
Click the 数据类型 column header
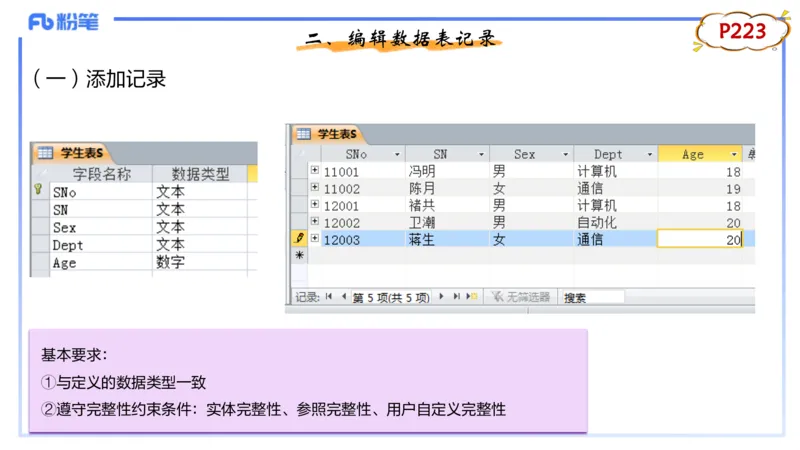tap(200, 174)
